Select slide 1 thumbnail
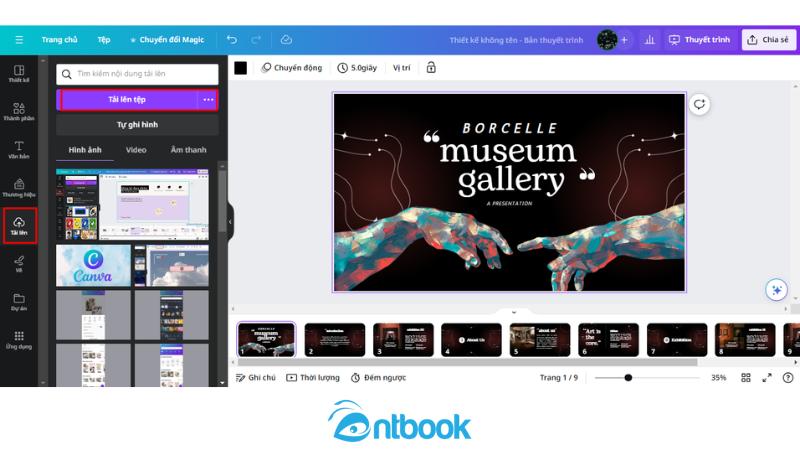 [x=266, y=340]
